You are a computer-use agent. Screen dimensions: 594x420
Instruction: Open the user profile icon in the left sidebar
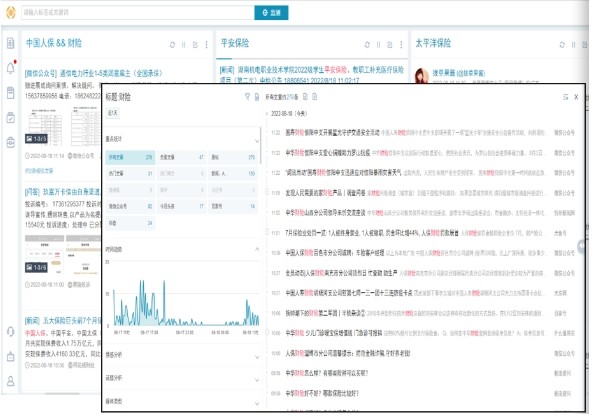click(11, 381)
